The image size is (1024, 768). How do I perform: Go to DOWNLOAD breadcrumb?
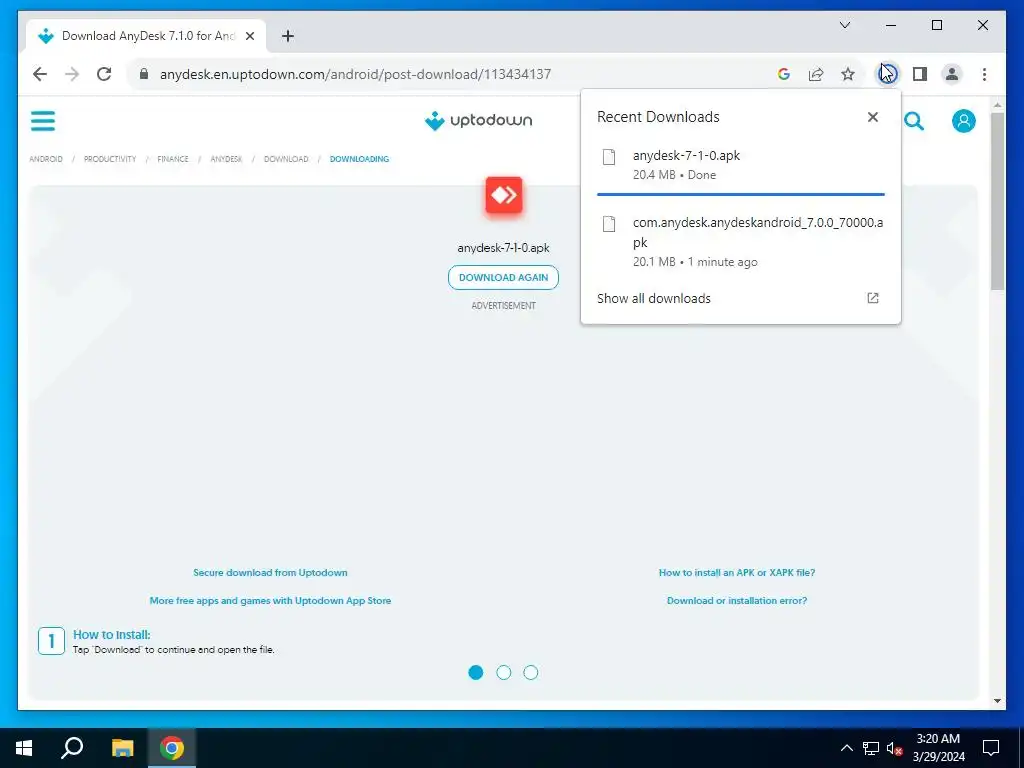click(286, 159)
